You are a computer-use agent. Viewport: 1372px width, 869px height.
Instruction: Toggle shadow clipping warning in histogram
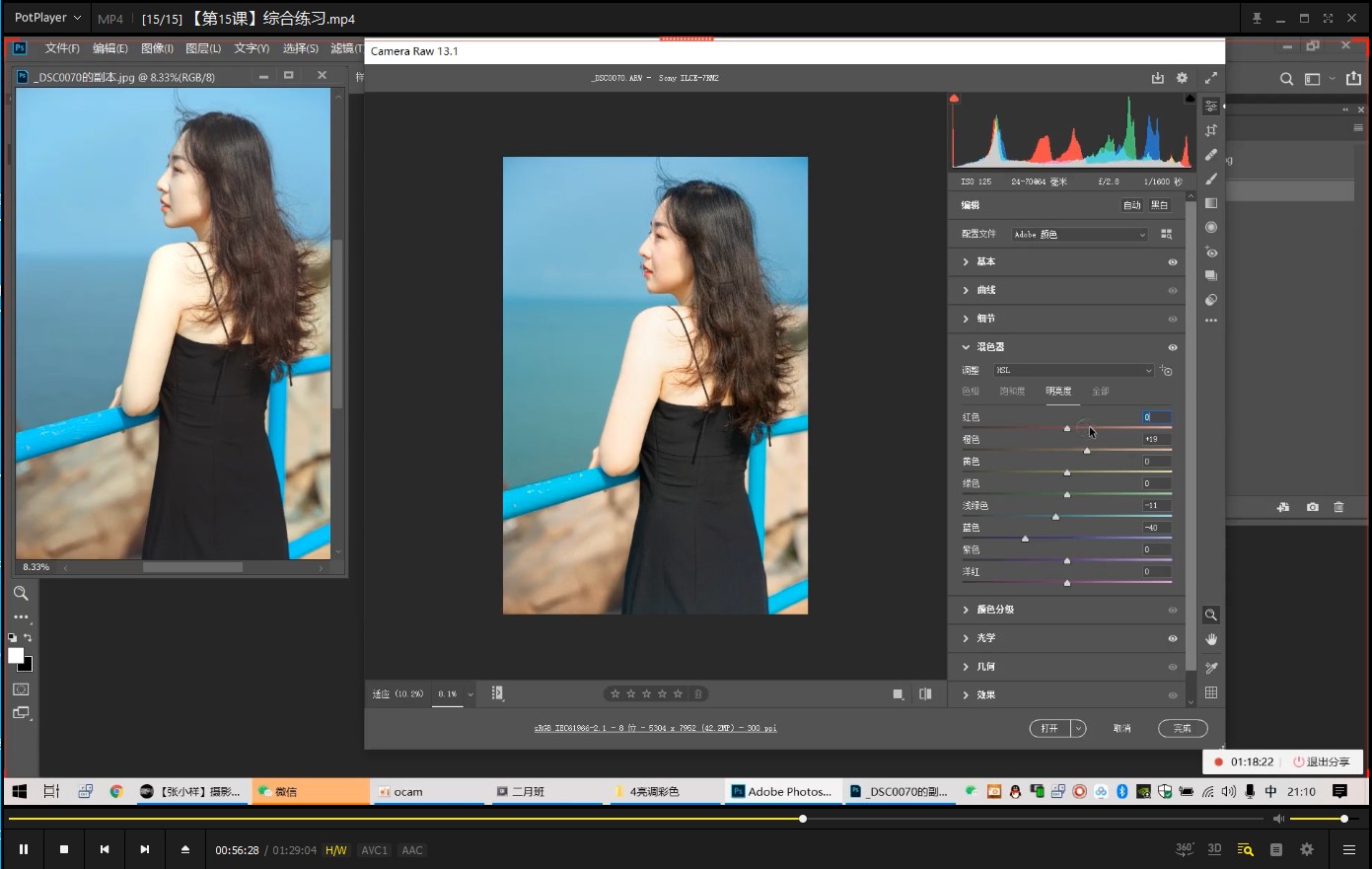pos(954,99)
